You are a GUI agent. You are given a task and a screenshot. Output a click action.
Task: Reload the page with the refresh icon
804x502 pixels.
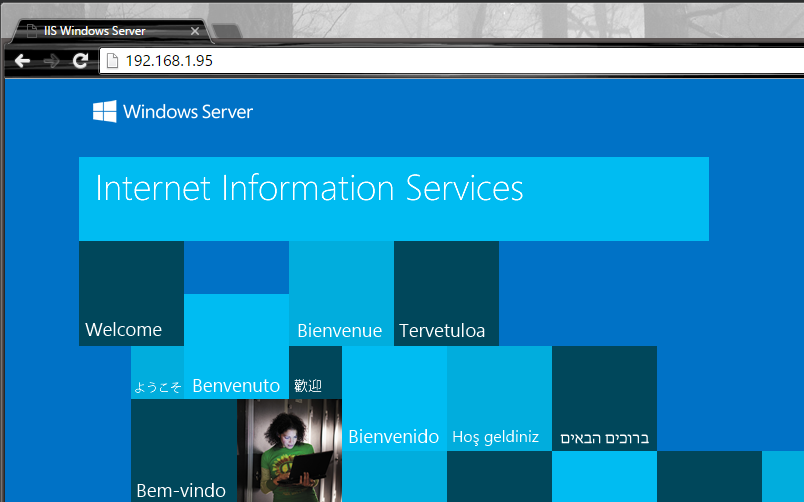81,61
